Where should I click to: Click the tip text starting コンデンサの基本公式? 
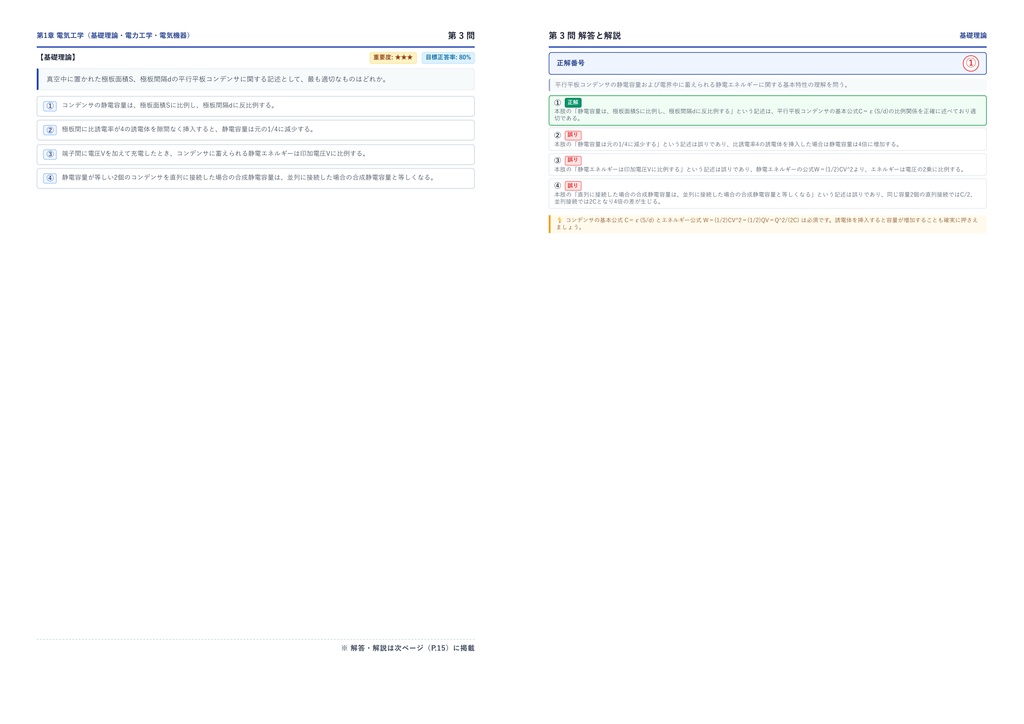pos(767,223)
